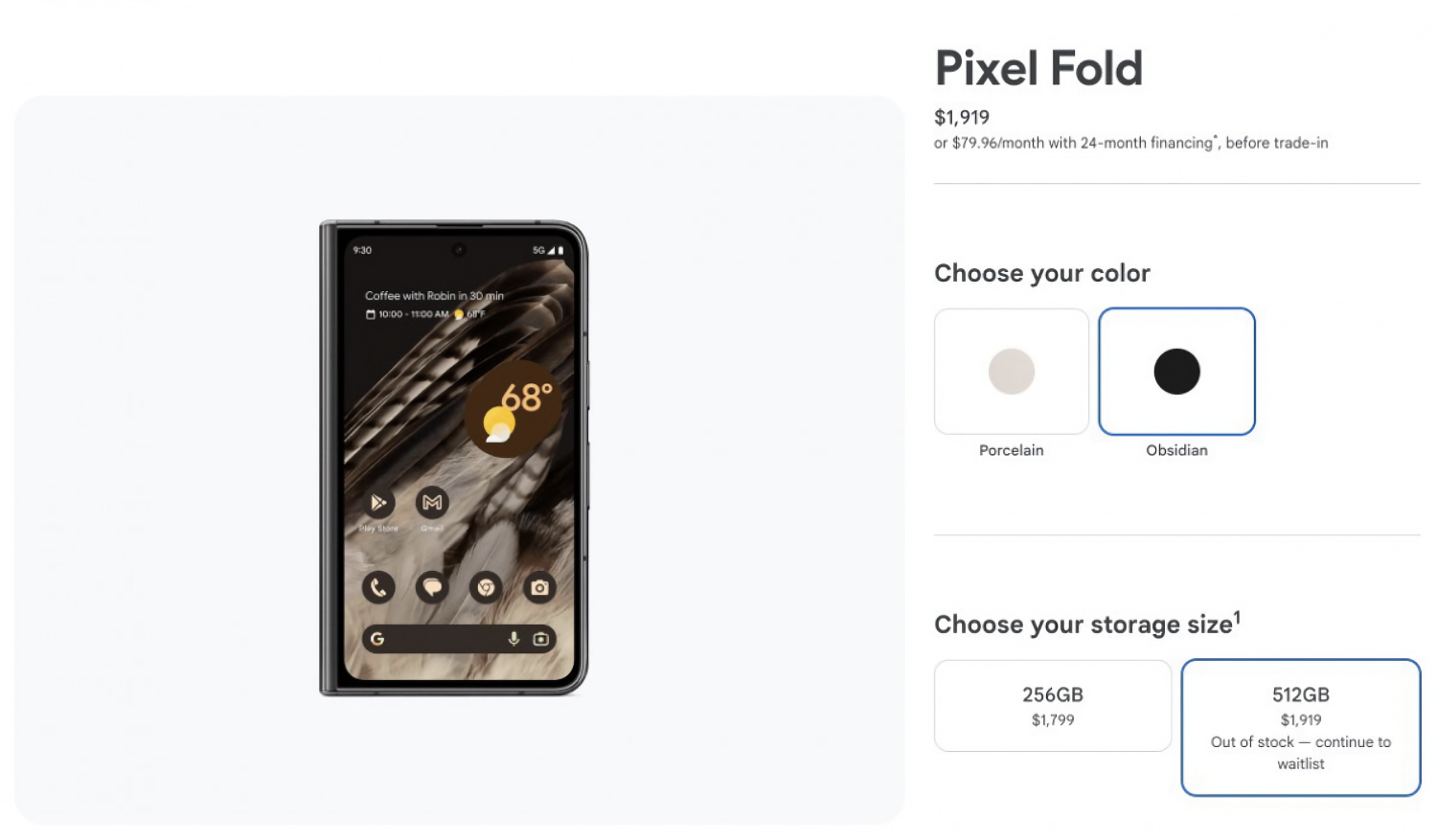Click the Pixel Fold product image
This screenshot has width=1437, height=840.
tap(454, 458)
